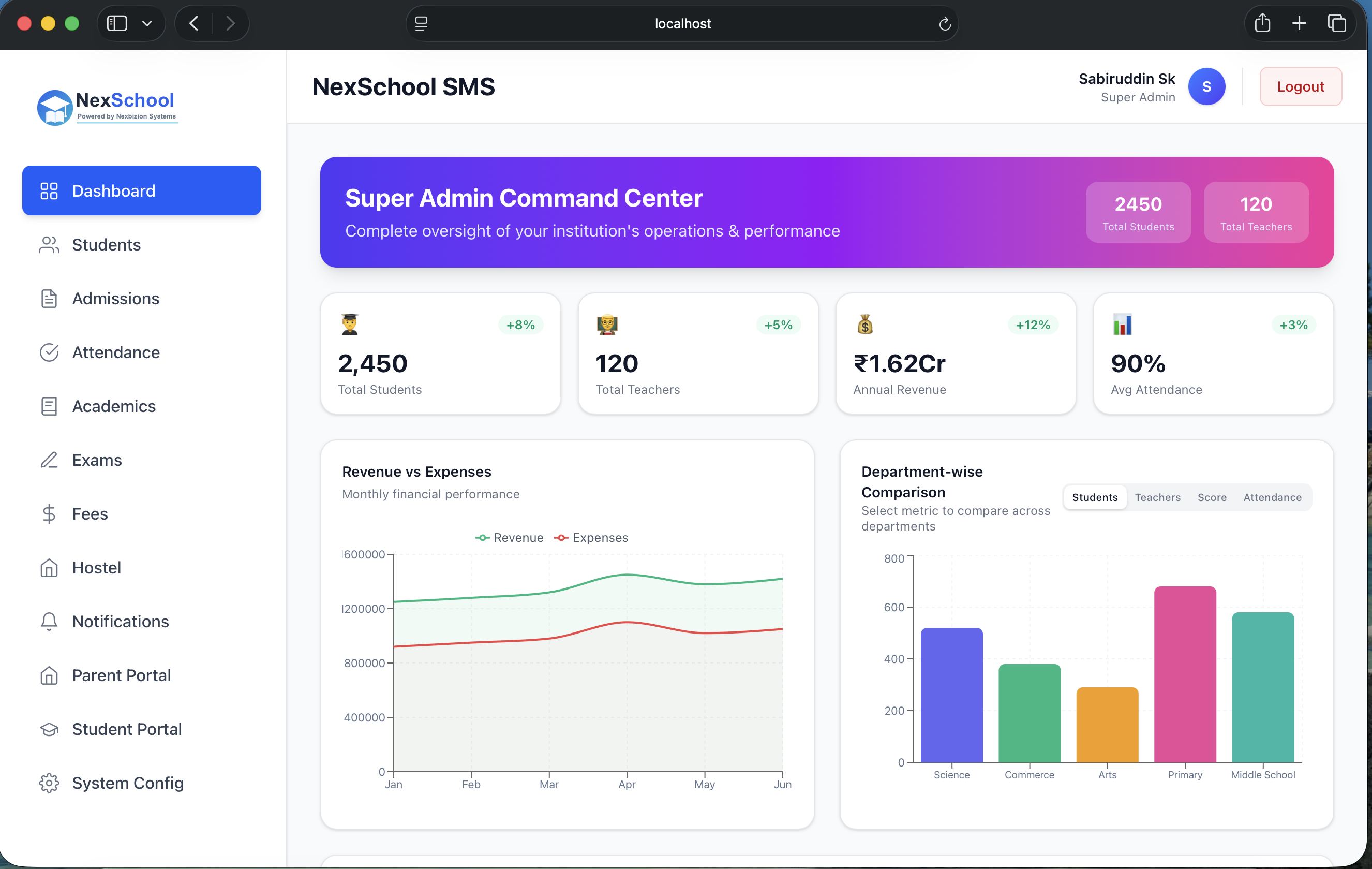The width and height of the screenshot is (1372, 869).
Task: Open the Student Portal link
Action: 141,729
